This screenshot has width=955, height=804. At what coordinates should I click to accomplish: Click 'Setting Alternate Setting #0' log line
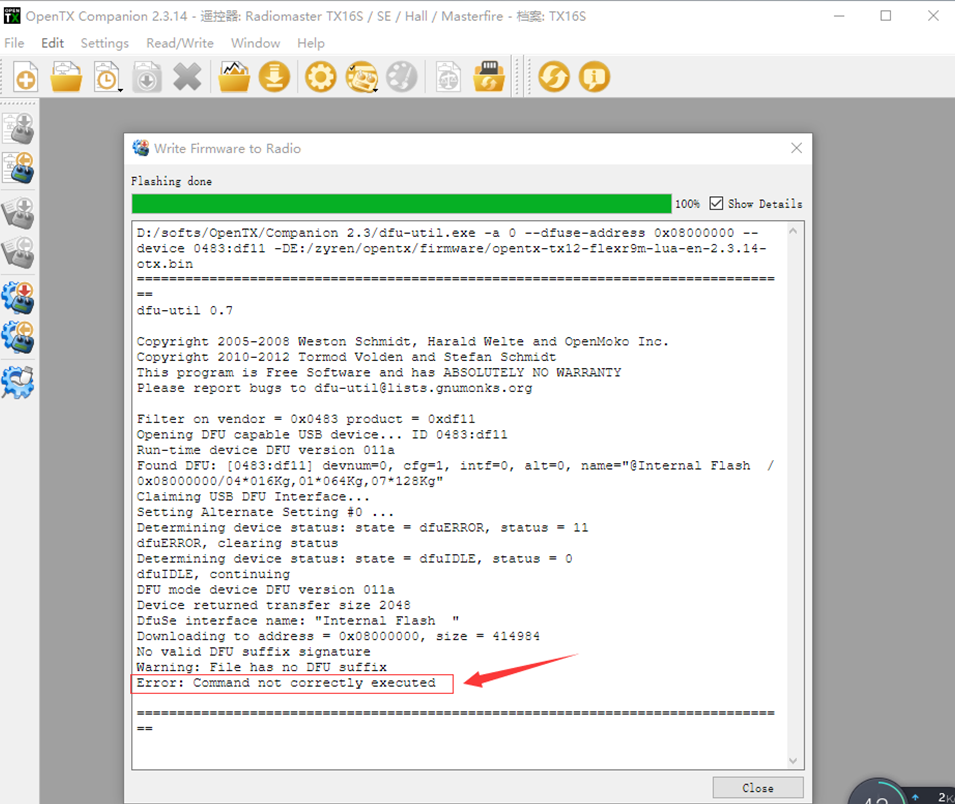click(265, 512)
